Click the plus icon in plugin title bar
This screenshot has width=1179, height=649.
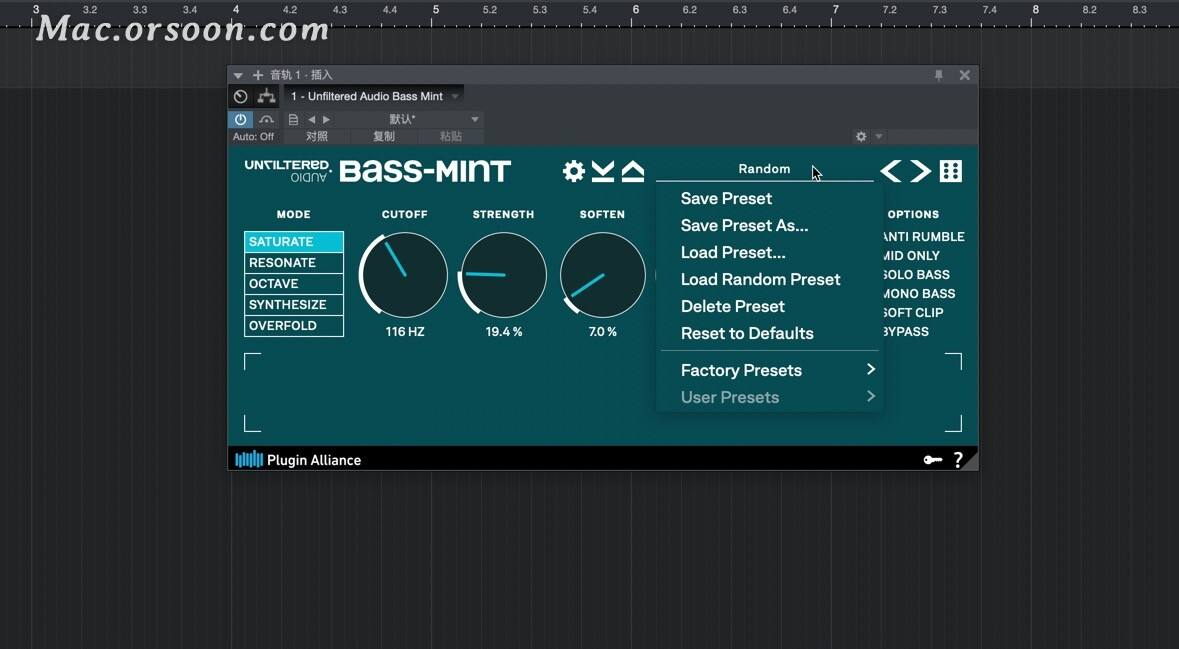[257, 75]
